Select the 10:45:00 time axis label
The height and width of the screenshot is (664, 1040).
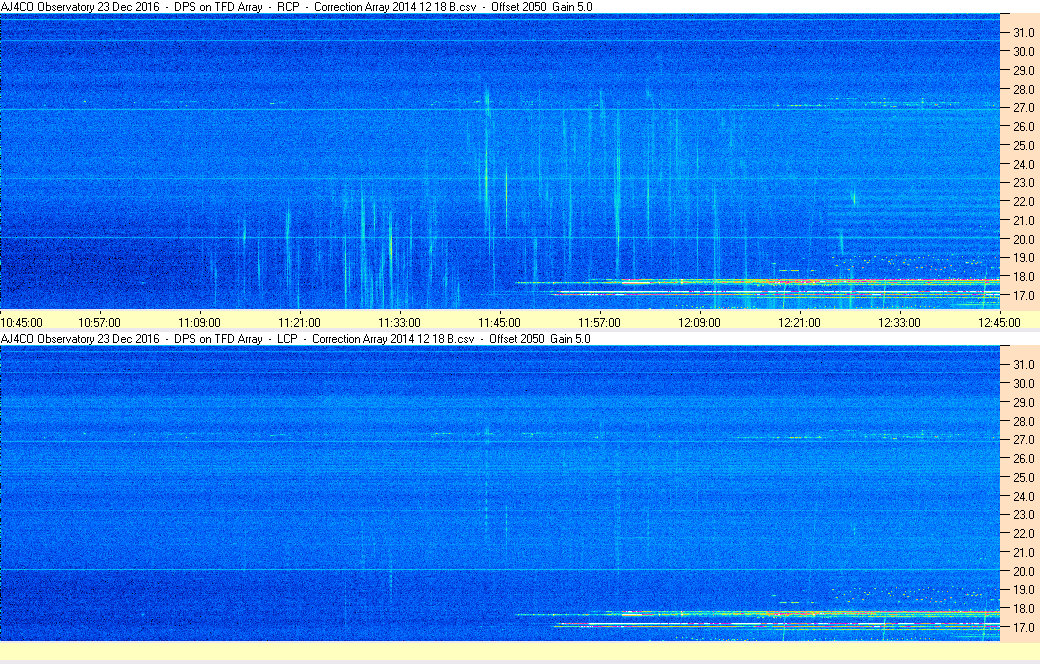(21, 322)
